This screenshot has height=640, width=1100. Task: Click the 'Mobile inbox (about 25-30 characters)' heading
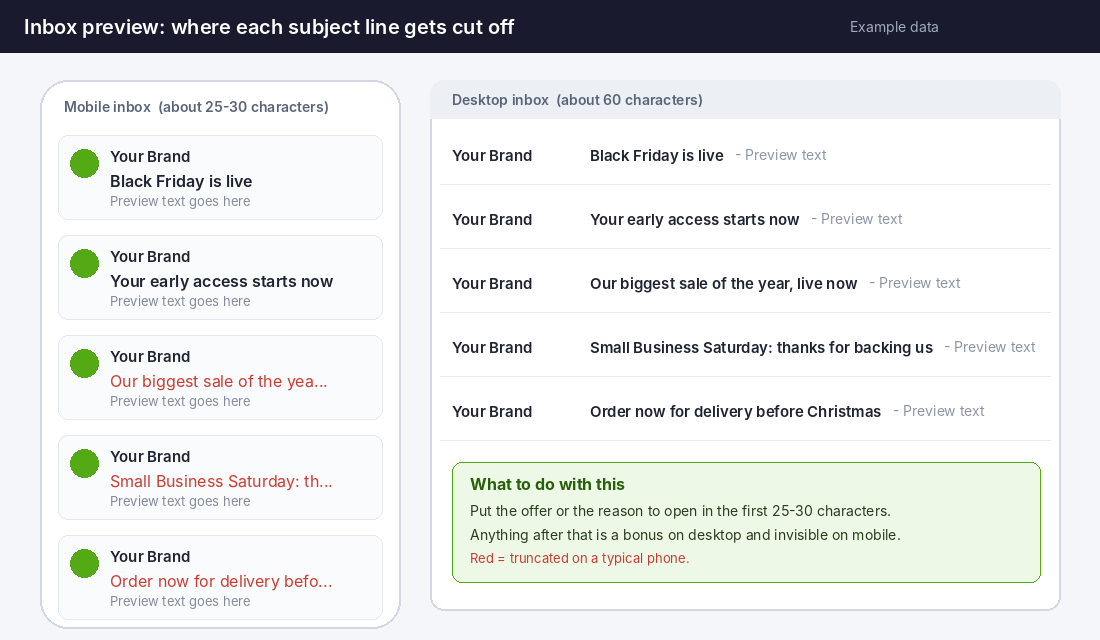(x=196, y=107)
